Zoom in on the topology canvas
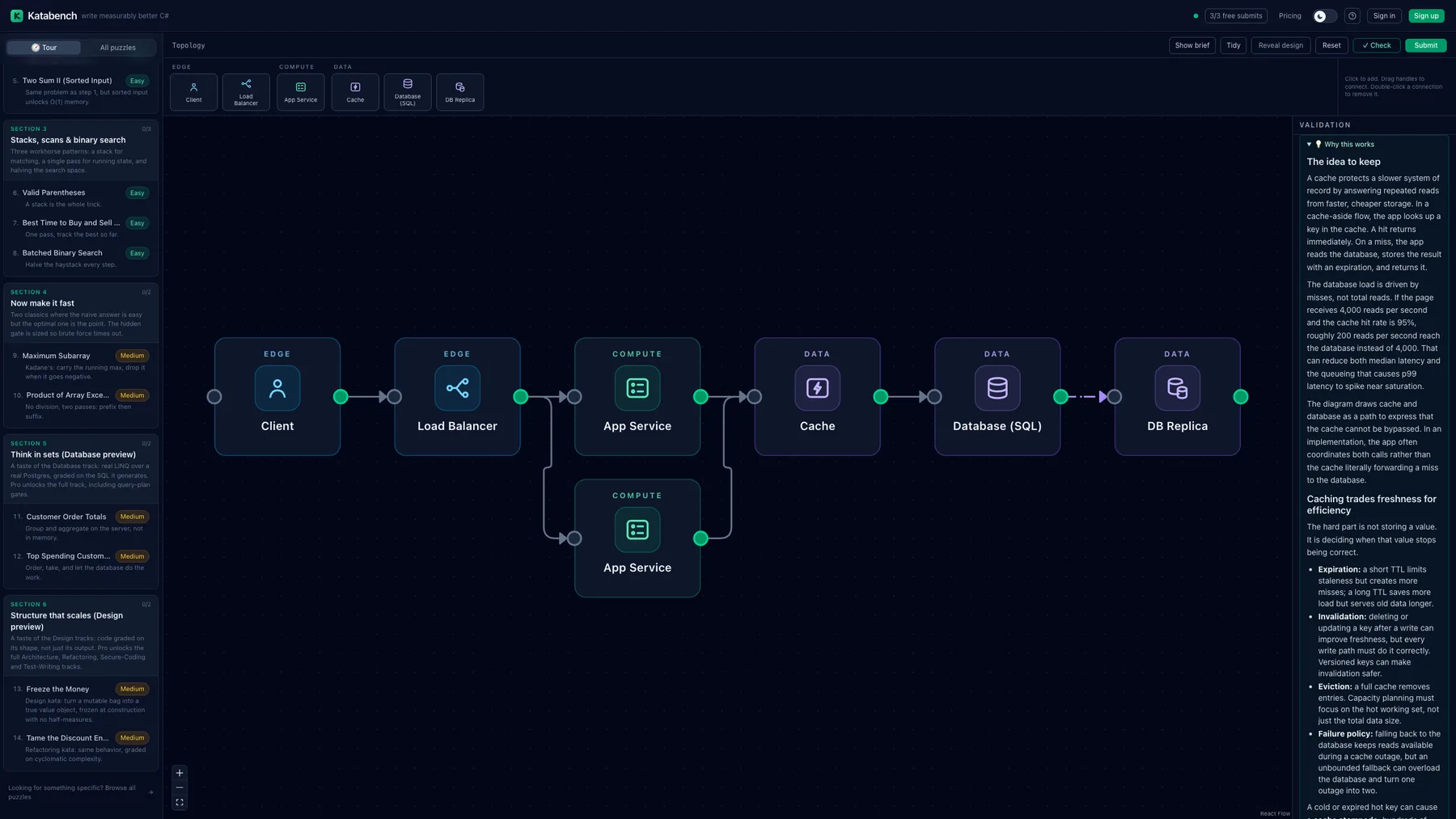 [x=180, y=773]
